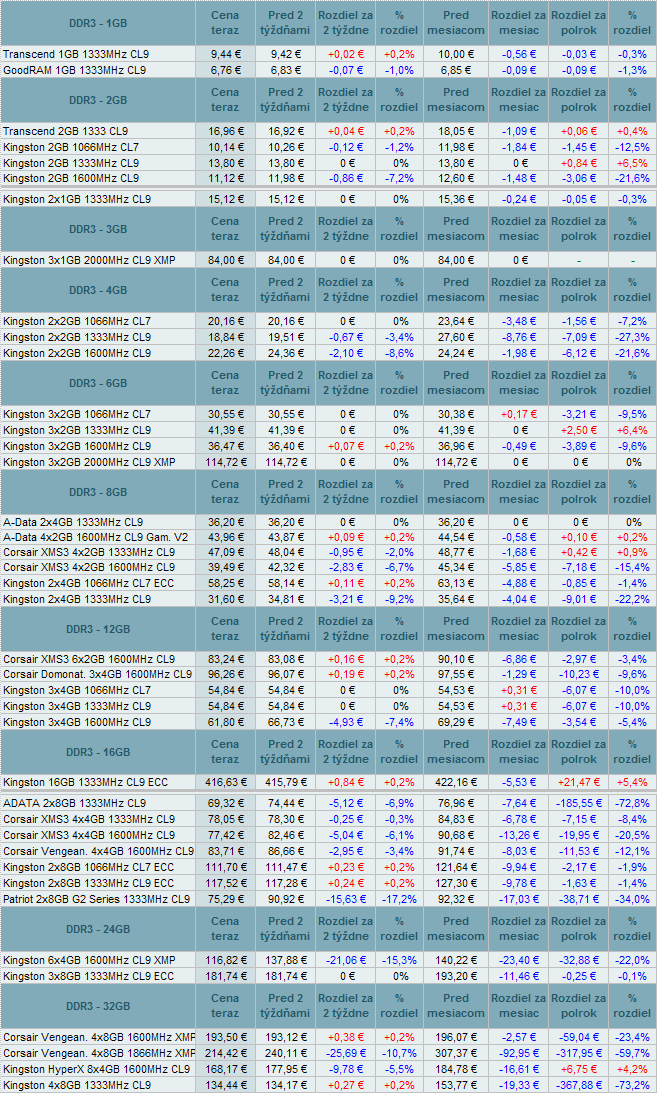Screen dimensions: 657x1093
Task: Click the -72,8% percent difference value
Action: 632,803
